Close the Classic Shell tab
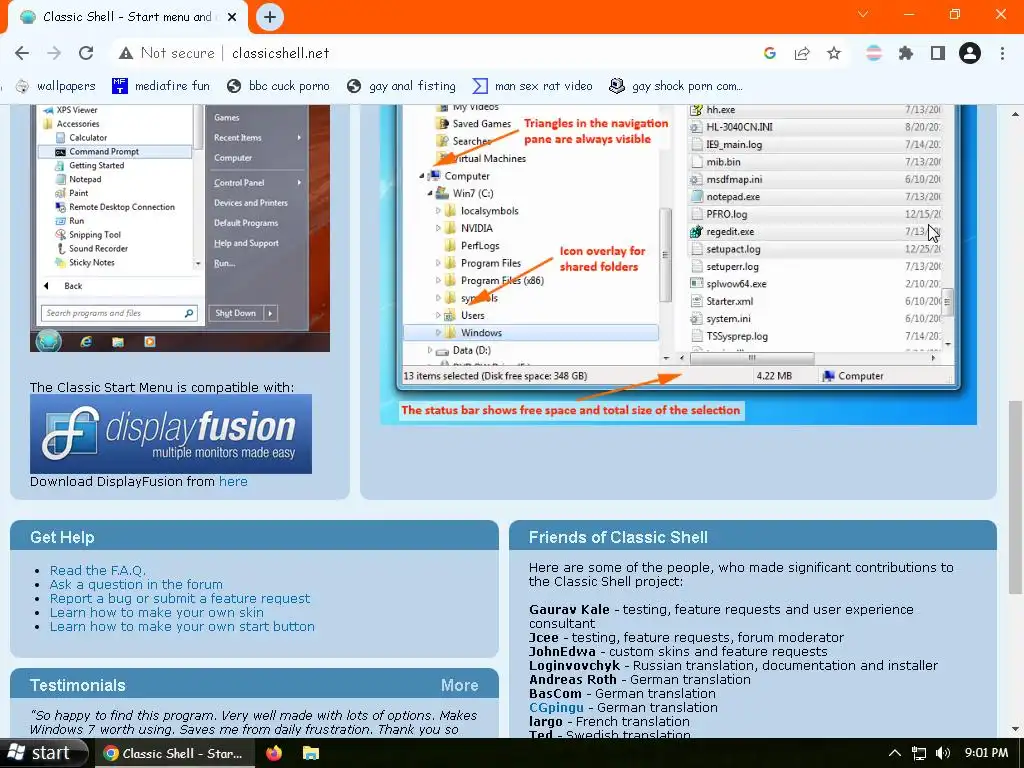 click(x=232, y=17)
